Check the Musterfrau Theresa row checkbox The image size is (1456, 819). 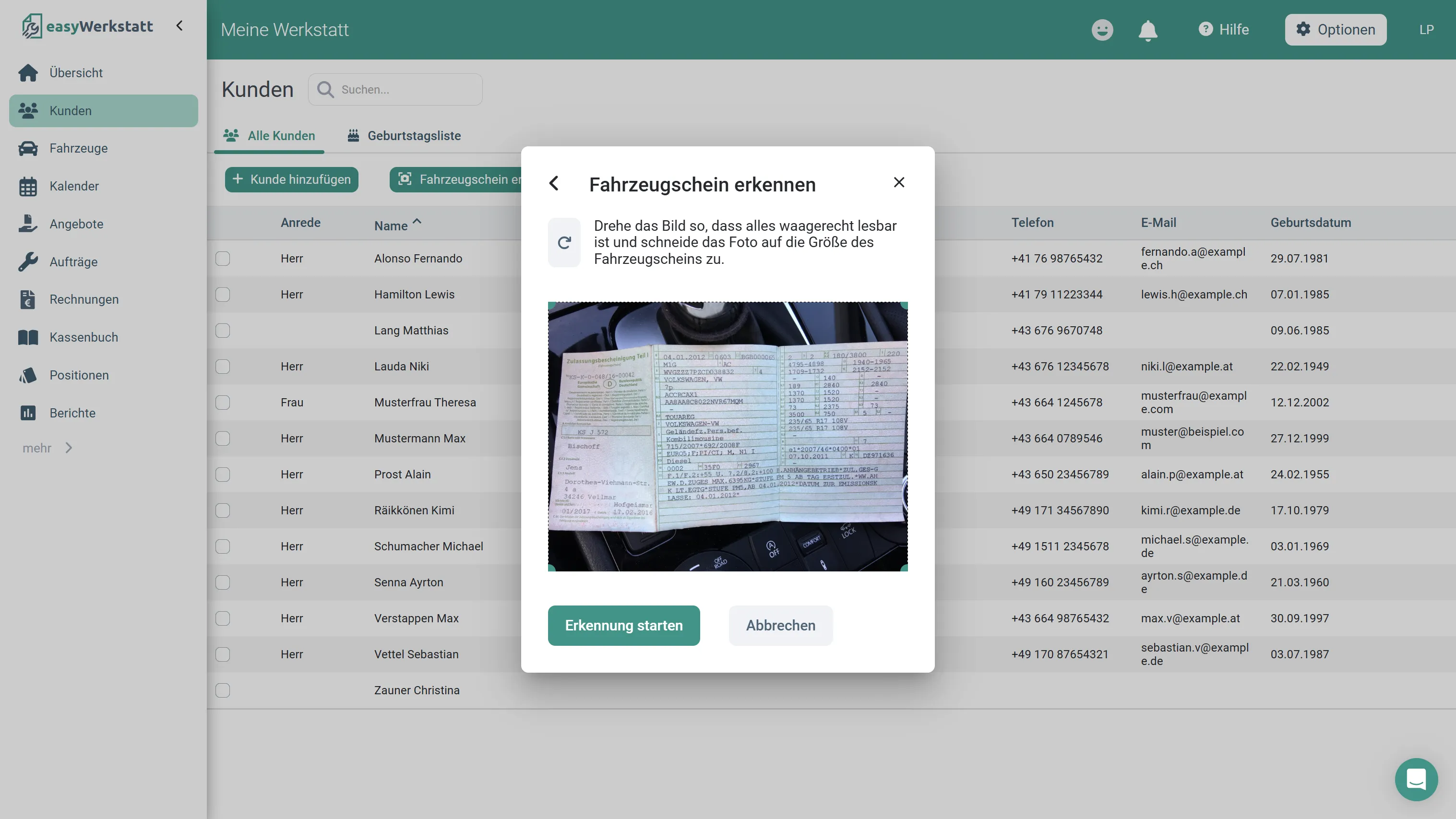coord(223,403)
